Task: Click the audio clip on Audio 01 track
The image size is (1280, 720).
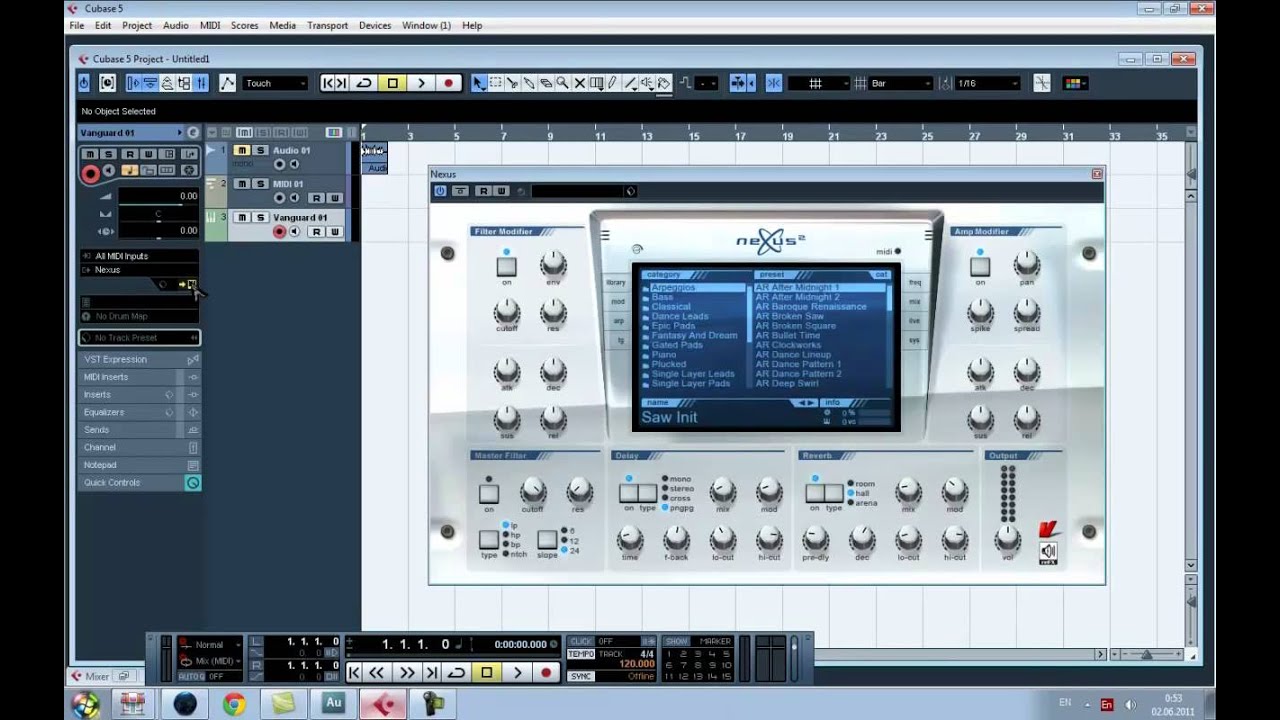Action: (x=374, y=158)
